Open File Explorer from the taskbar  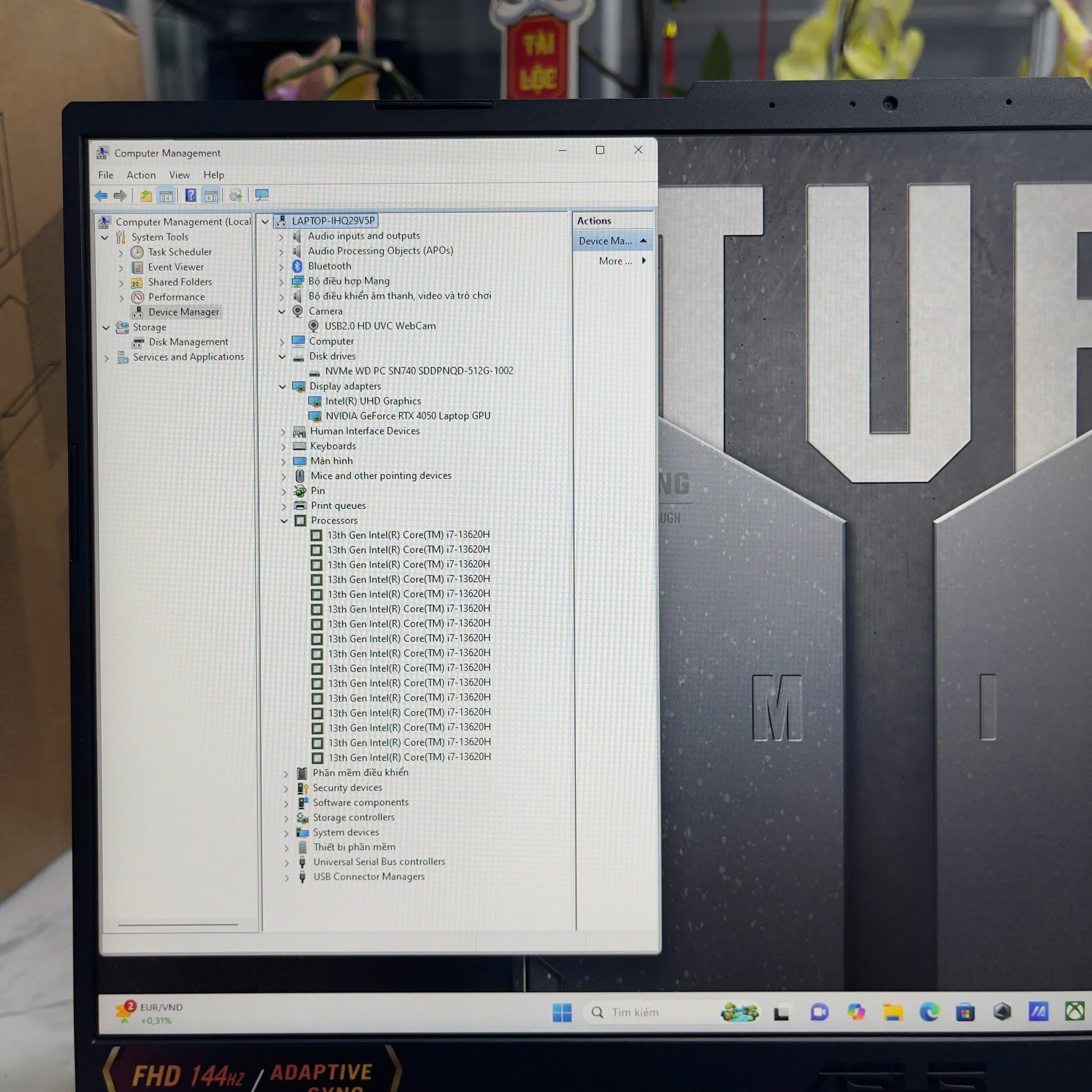click(x=892, y=1012)
